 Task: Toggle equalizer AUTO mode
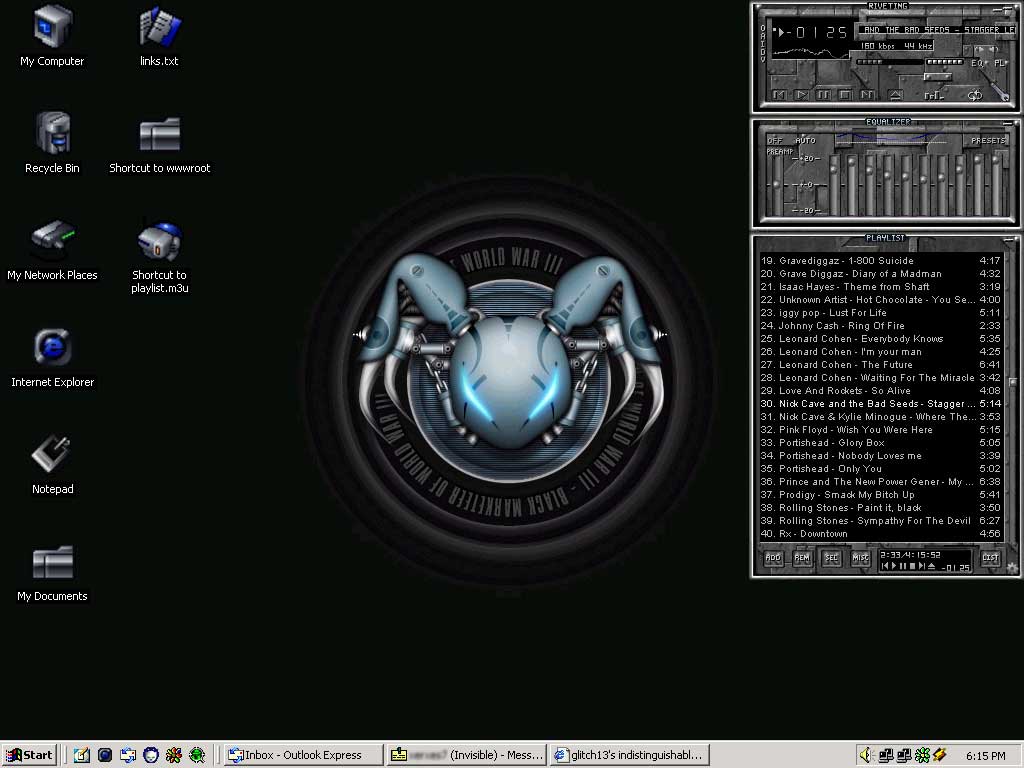coord(805,141)
